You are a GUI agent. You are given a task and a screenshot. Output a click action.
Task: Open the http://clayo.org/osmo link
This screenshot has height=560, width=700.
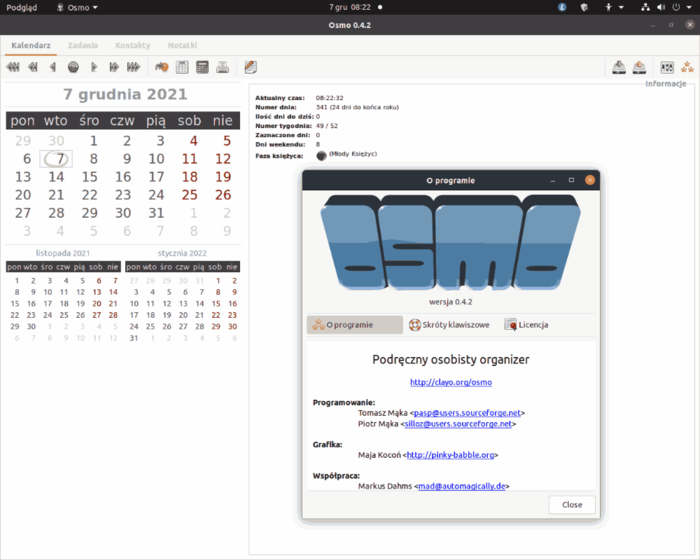[451, 382]
